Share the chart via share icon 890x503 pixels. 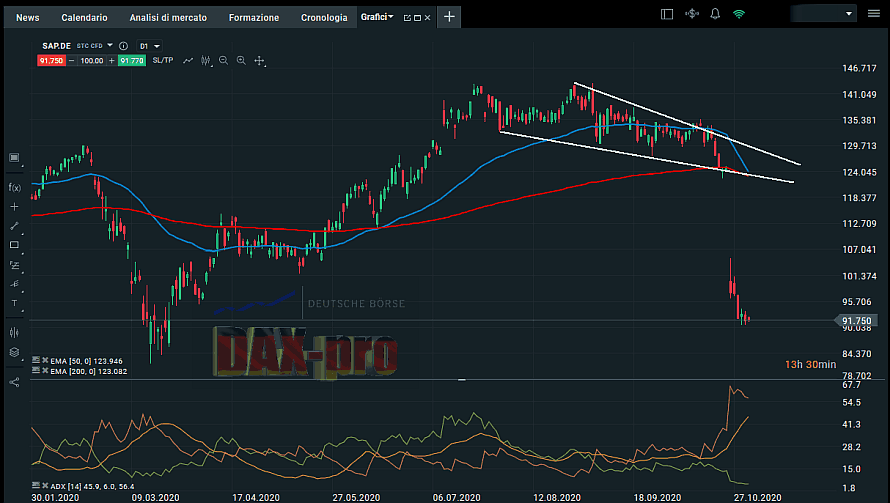coord(14,383)
